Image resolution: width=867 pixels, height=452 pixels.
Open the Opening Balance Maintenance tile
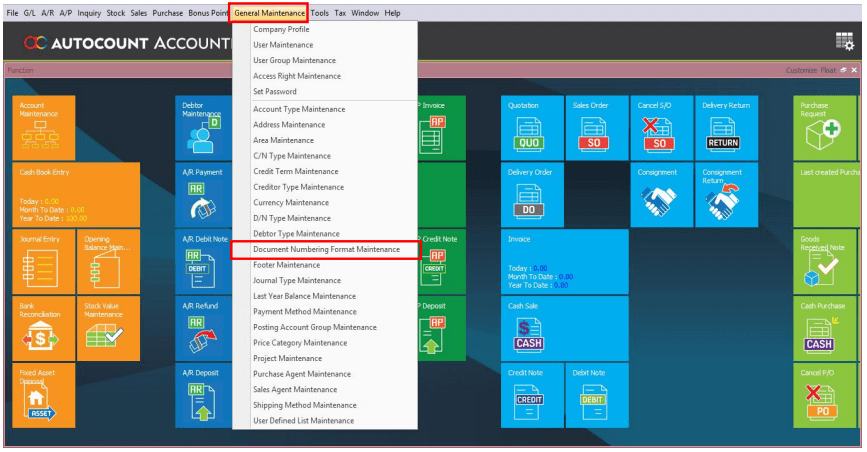pyautogui.click(x=108, y=262)
